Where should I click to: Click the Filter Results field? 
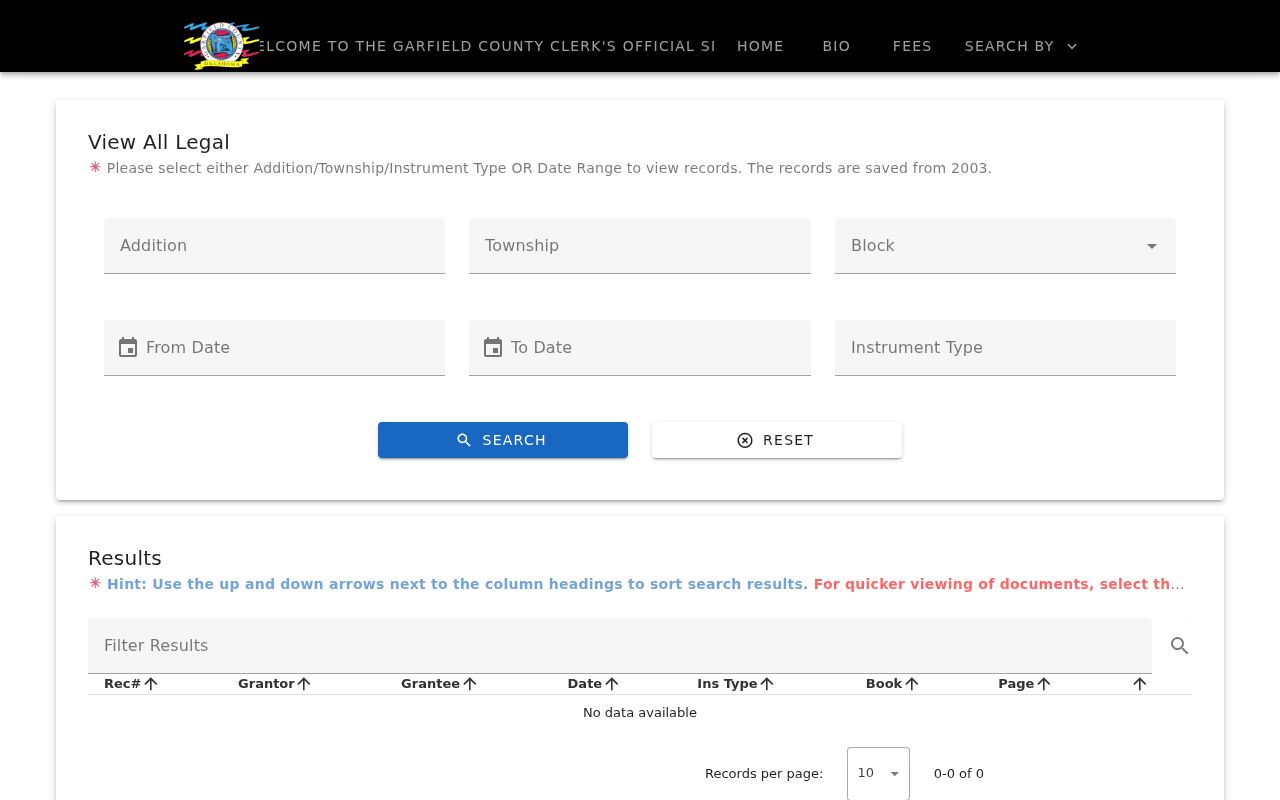coord(620,646)
